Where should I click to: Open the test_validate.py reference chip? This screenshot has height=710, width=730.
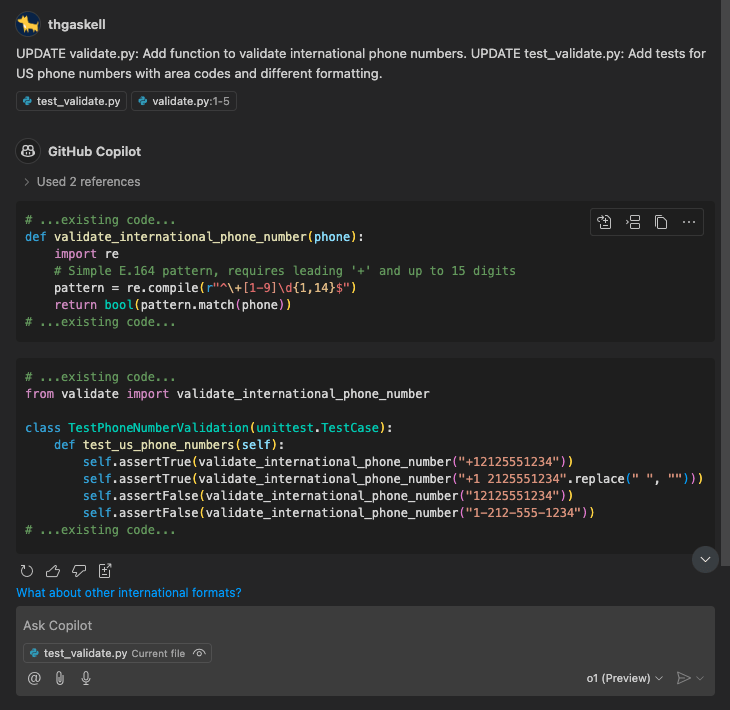[71, 101]
